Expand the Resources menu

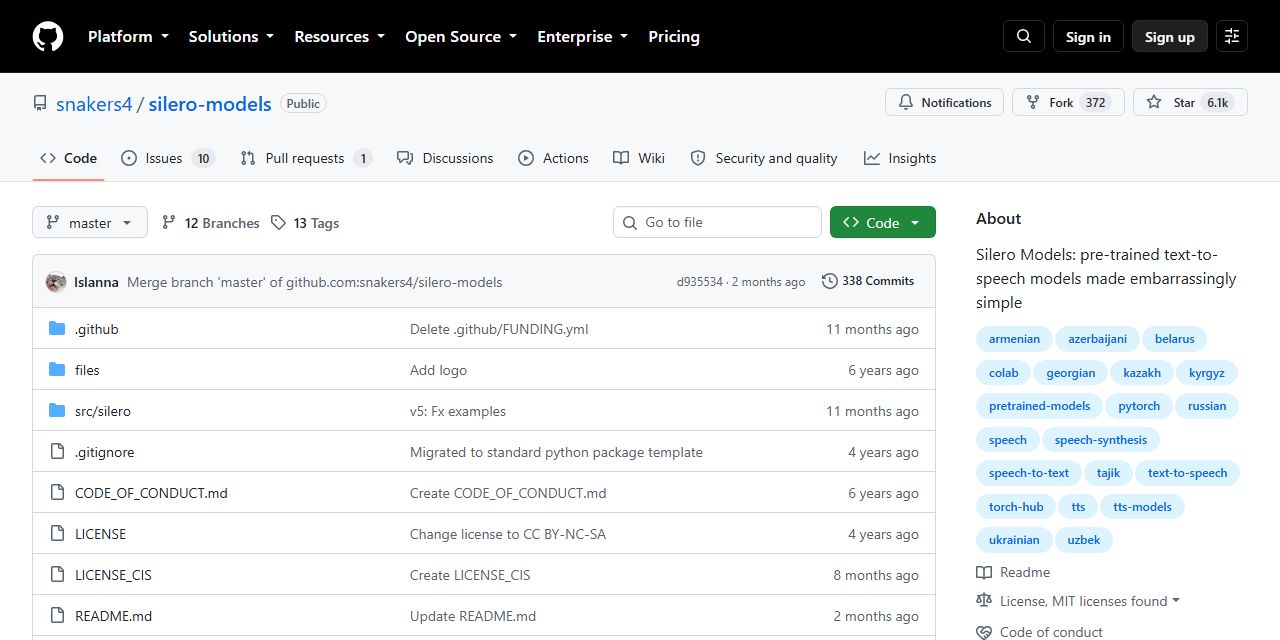pyautogui.click(x=339, y=37)
